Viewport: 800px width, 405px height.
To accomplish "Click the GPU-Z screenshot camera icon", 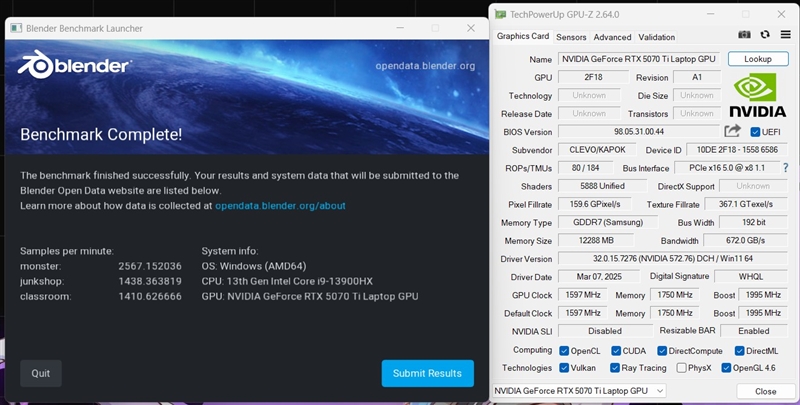I will click(744, 35).
